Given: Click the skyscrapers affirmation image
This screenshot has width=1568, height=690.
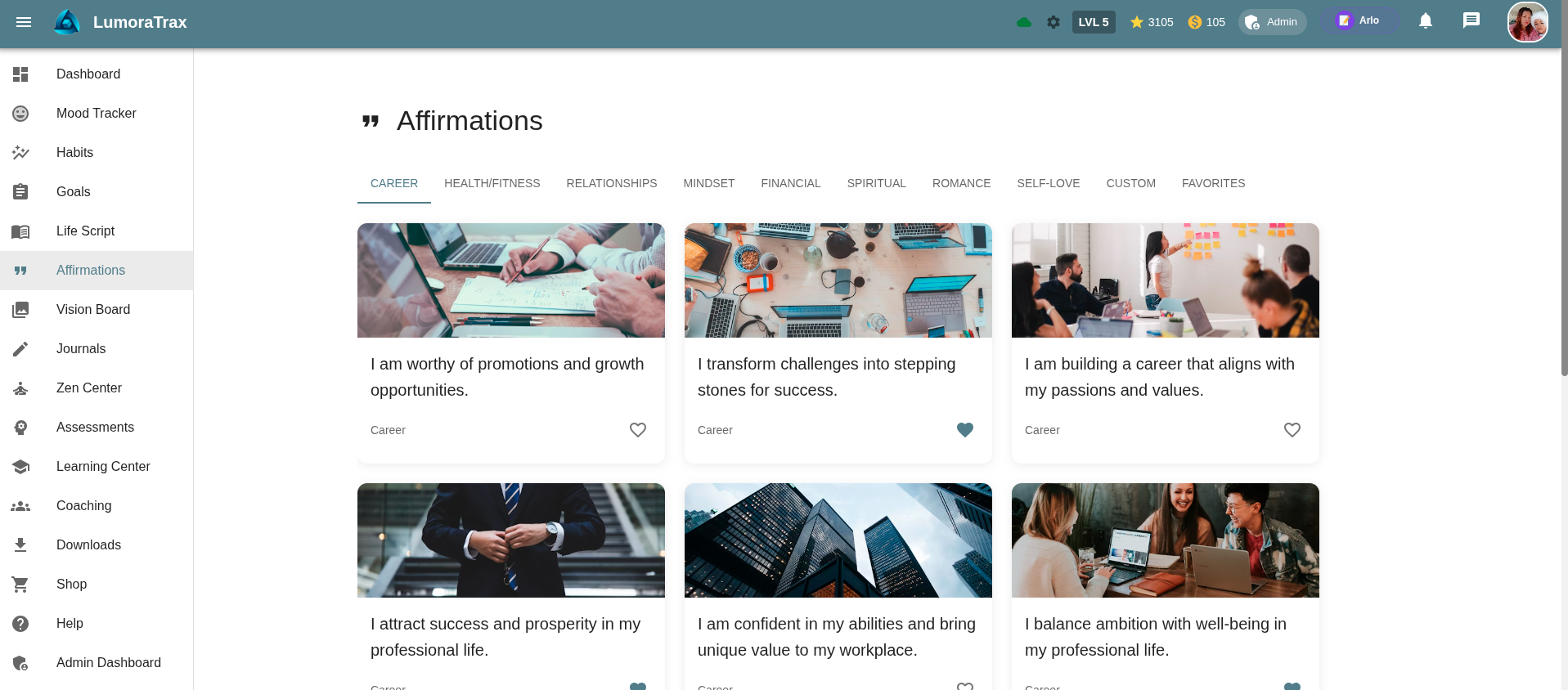Looking at the screenshot, I should point(838,540).
